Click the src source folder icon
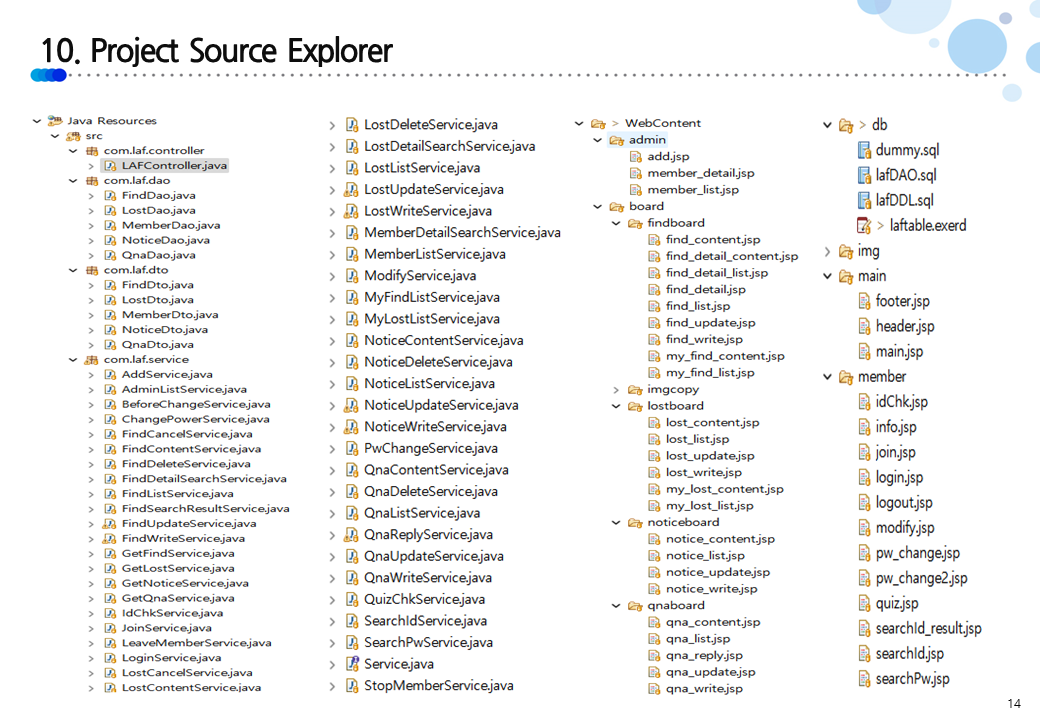This screenshot has width=1040, height=720. click(x=73, y=136)
